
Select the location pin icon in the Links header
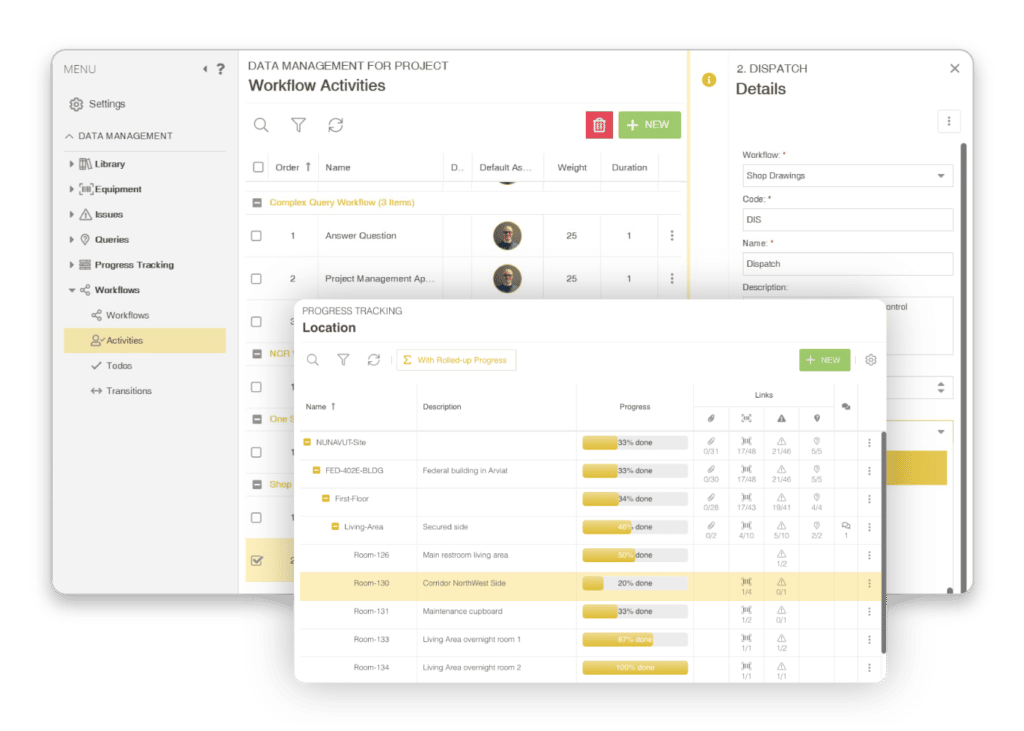(x=816, y=418)
